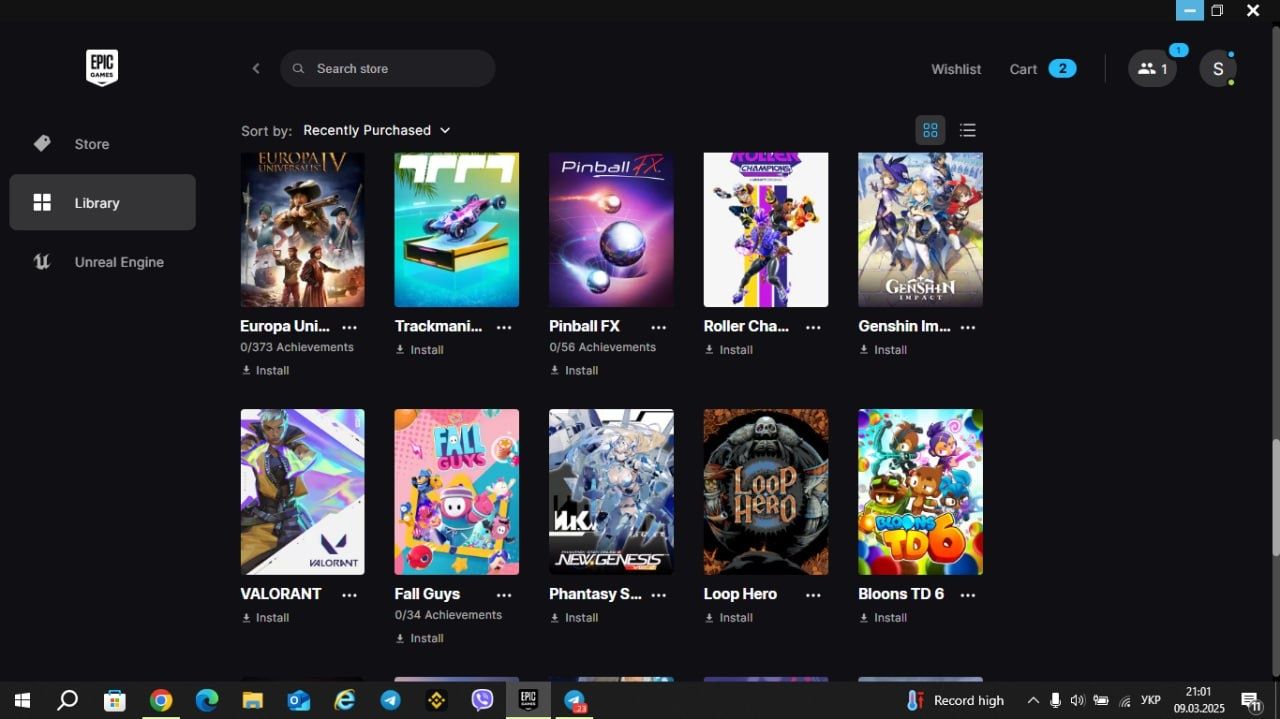Install Loop Hero

pyautogui.click(x=729, y=618)
